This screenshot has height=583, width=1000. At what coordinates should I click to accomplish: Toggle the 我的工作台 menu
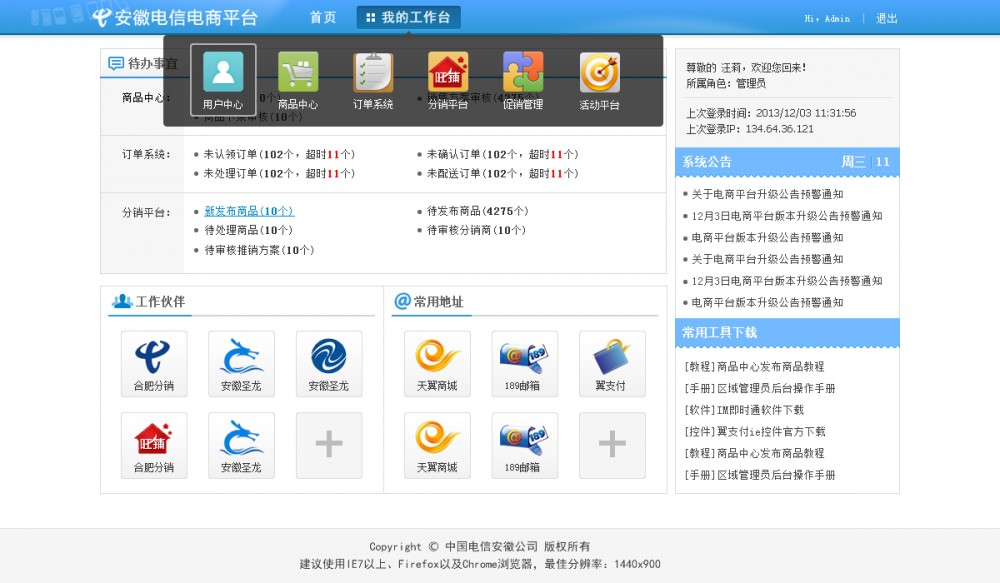coord(408,17)
